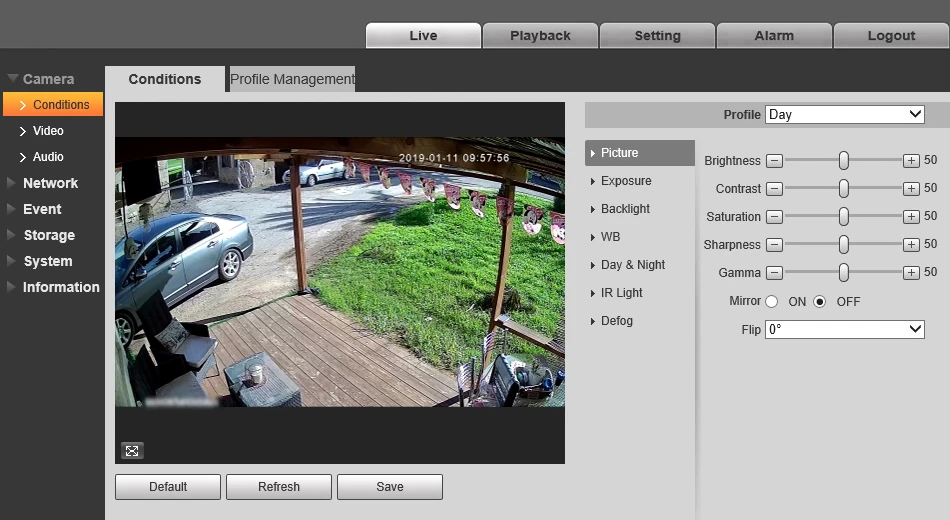950x520 pixels.
Task: Expand the Storage section in sidebar
Action: (x=41, y=235)
